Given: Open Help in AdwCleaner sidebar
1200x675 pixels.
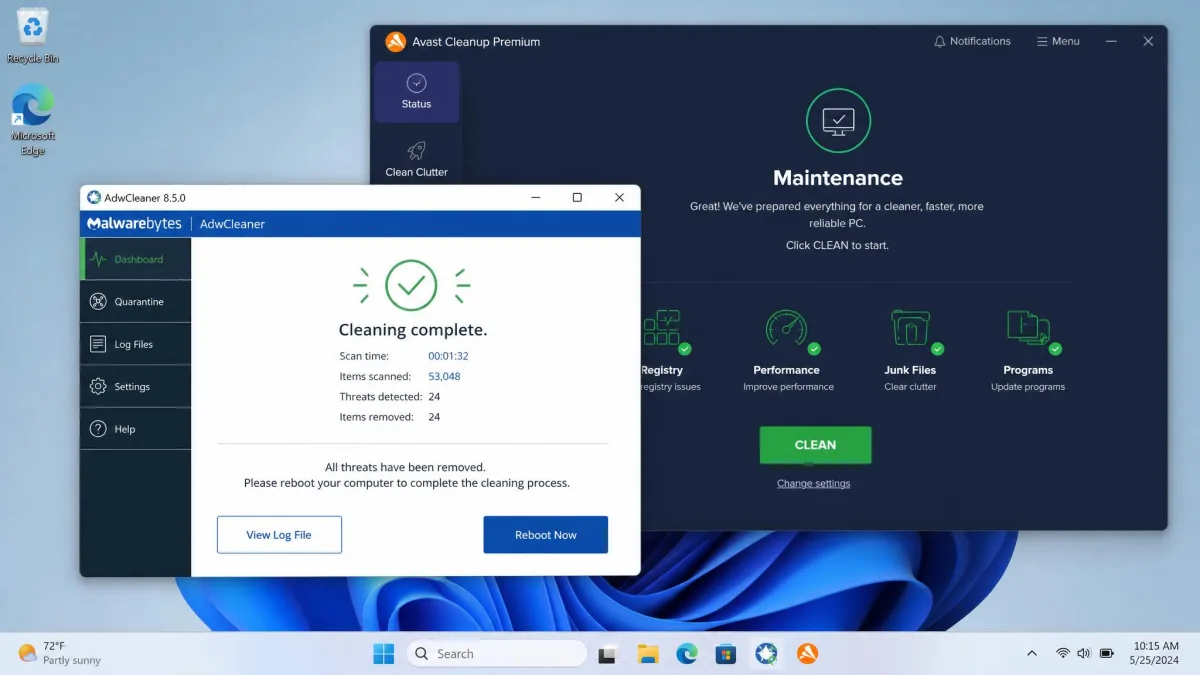Looking at the screenshot, I should pos(135,429).
